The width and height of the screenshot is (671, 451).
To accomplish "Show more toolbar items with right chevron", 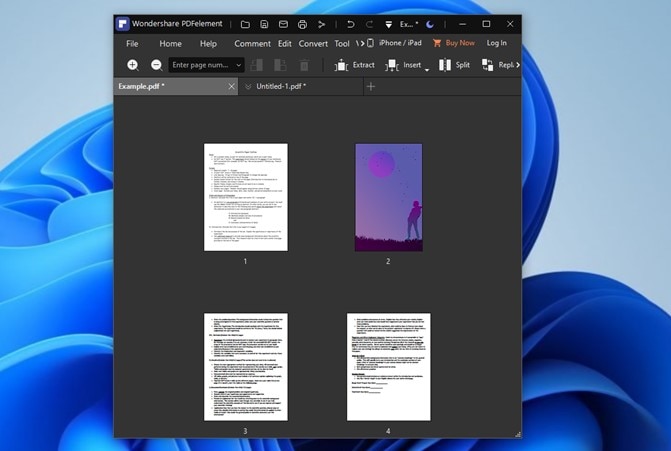I will 517,65.
